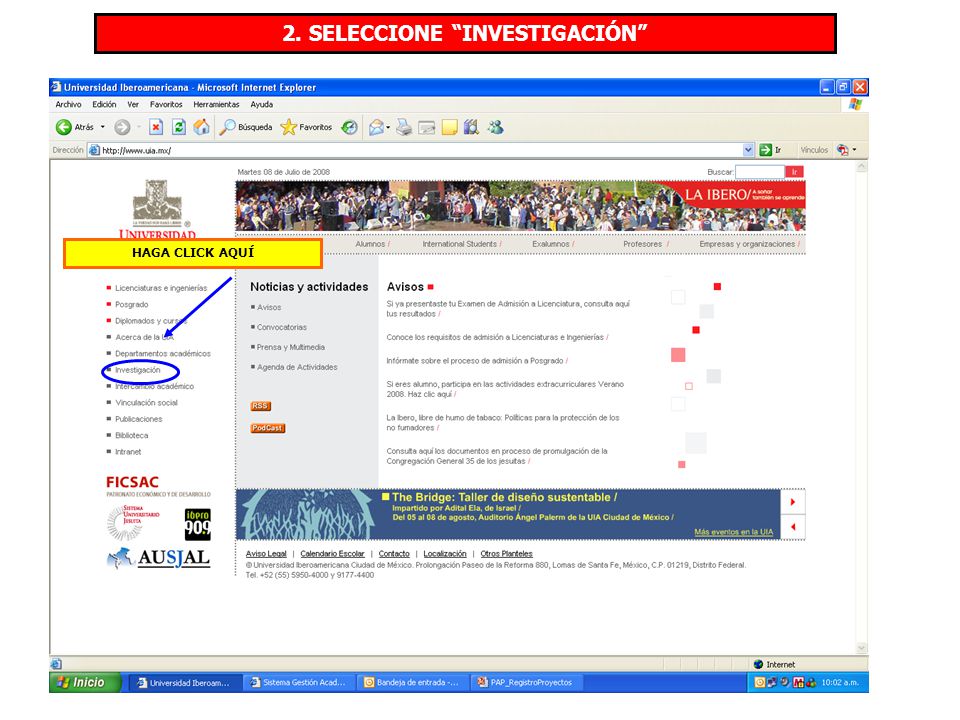Expand the address bar dropdown arrow
This screenshot has width=960, height=720.
pyautogui.click(x=748, y=150)
